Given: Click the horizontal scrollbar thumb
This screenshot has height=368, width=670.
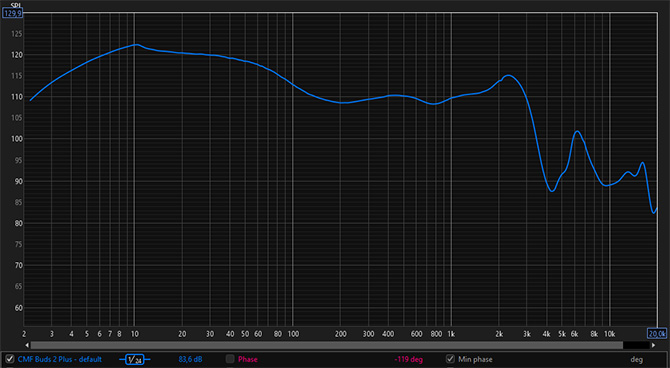Looking at the screenshot, I should click(x=327, y=345).
